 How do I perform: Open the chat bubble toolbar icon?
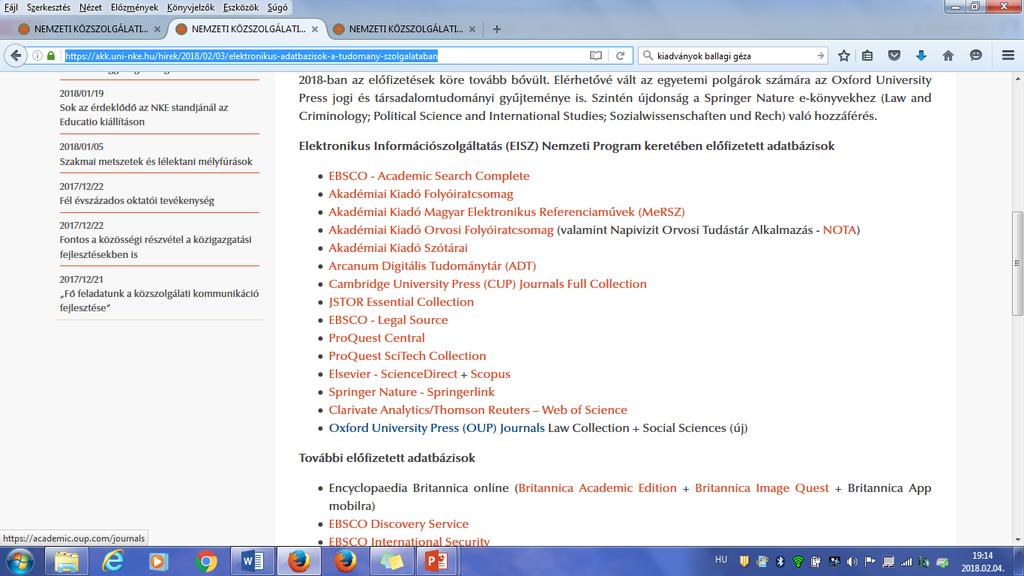pos(976,56)
